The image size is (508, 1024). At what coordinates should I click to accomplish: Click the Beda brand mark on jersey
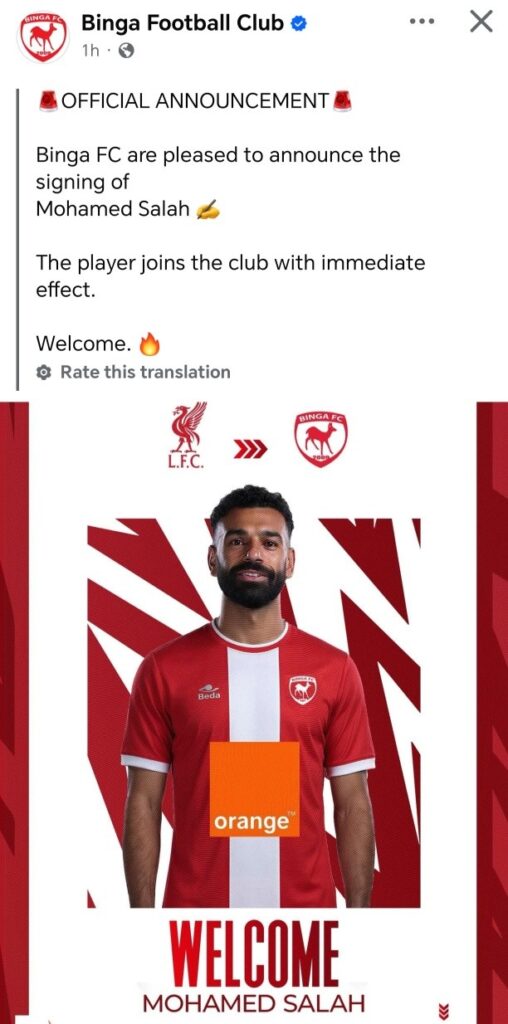click(x=209, y=692)
